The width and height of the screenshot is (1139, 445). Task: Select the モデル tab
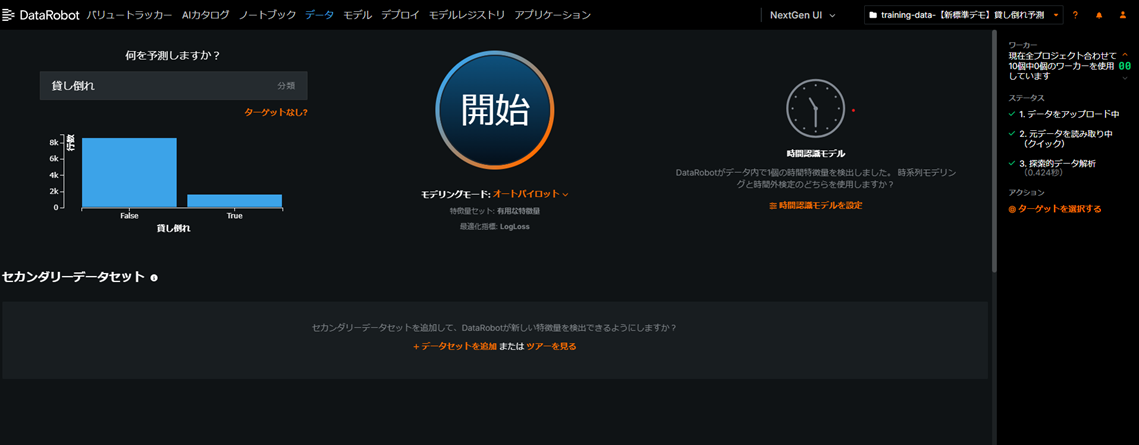tap(357, 15)
